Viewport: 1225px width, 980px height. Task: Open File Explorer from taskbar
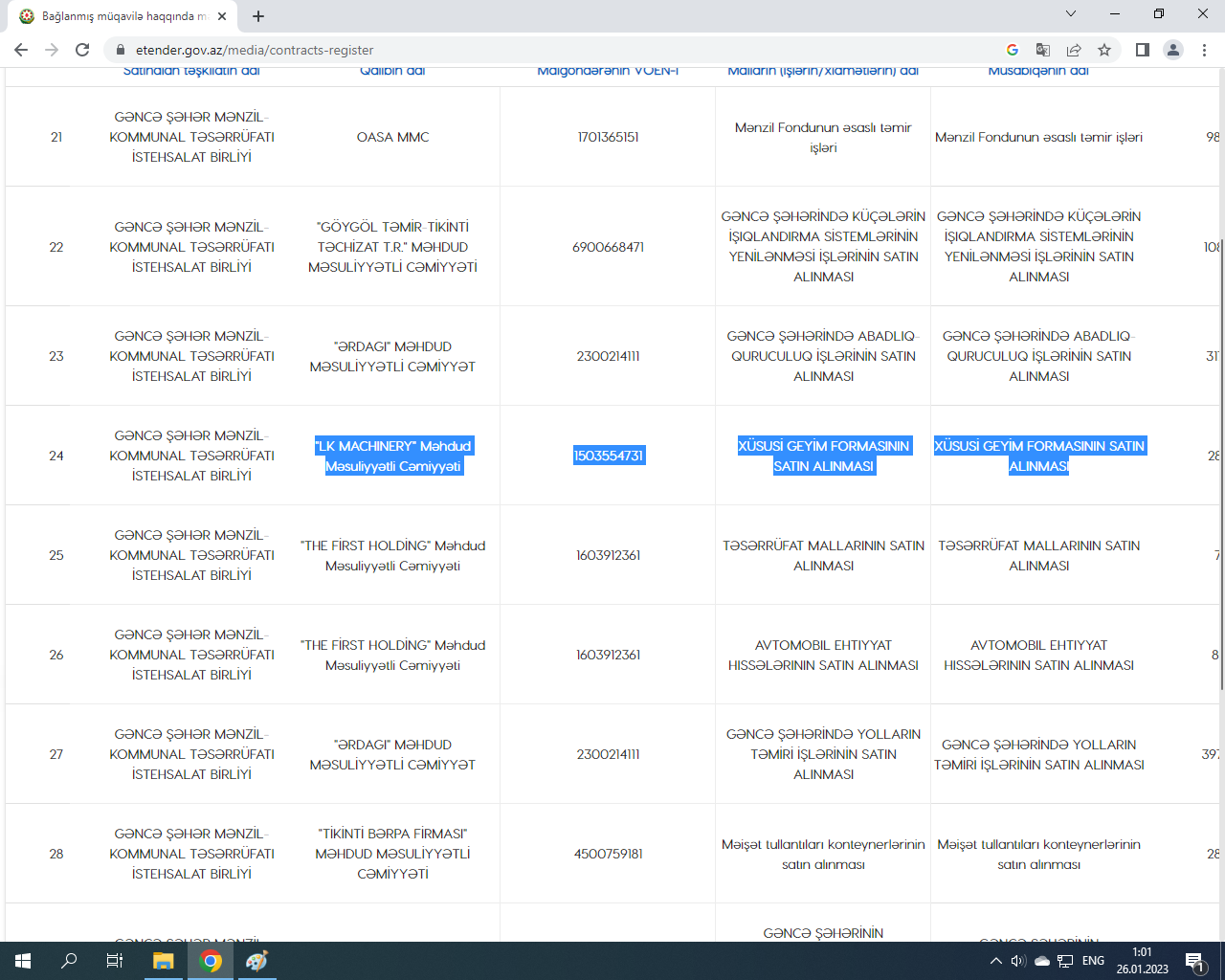tap(164, 961)
